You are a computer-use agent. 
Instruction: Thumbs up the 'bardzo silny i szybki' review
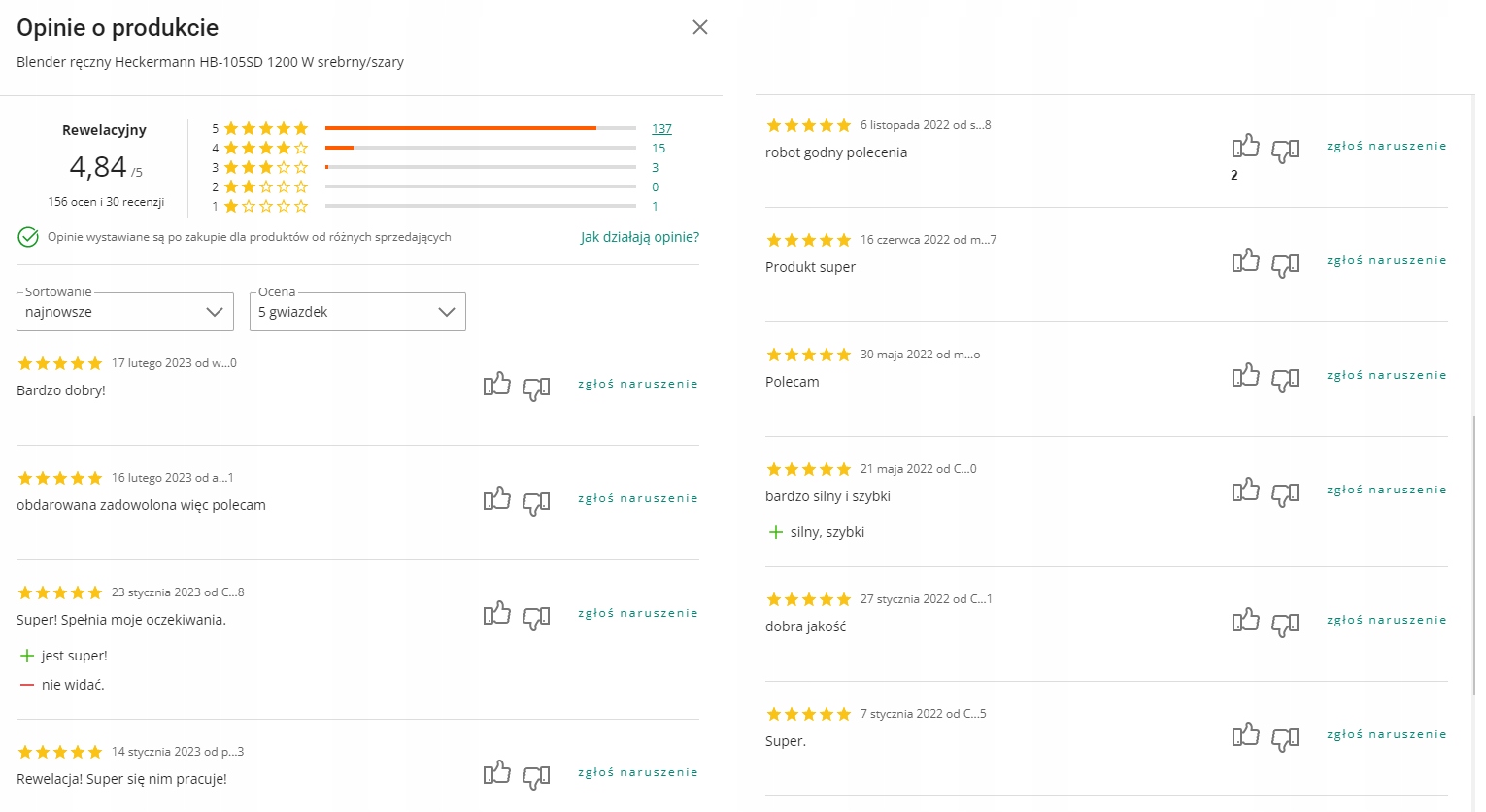(1246, 491)
